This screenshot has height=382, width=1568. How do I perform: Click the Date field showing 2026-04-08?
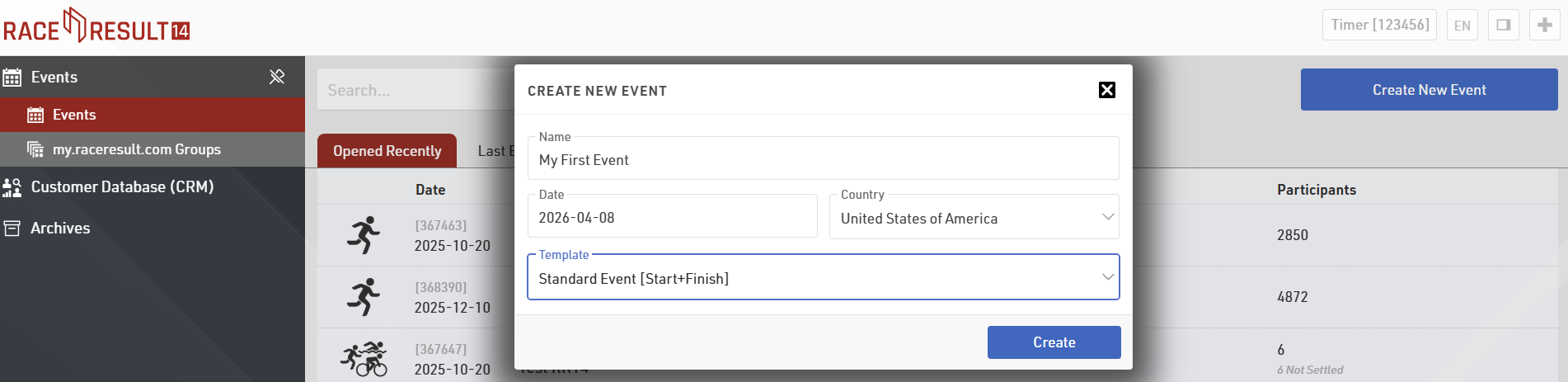(672, 218)
